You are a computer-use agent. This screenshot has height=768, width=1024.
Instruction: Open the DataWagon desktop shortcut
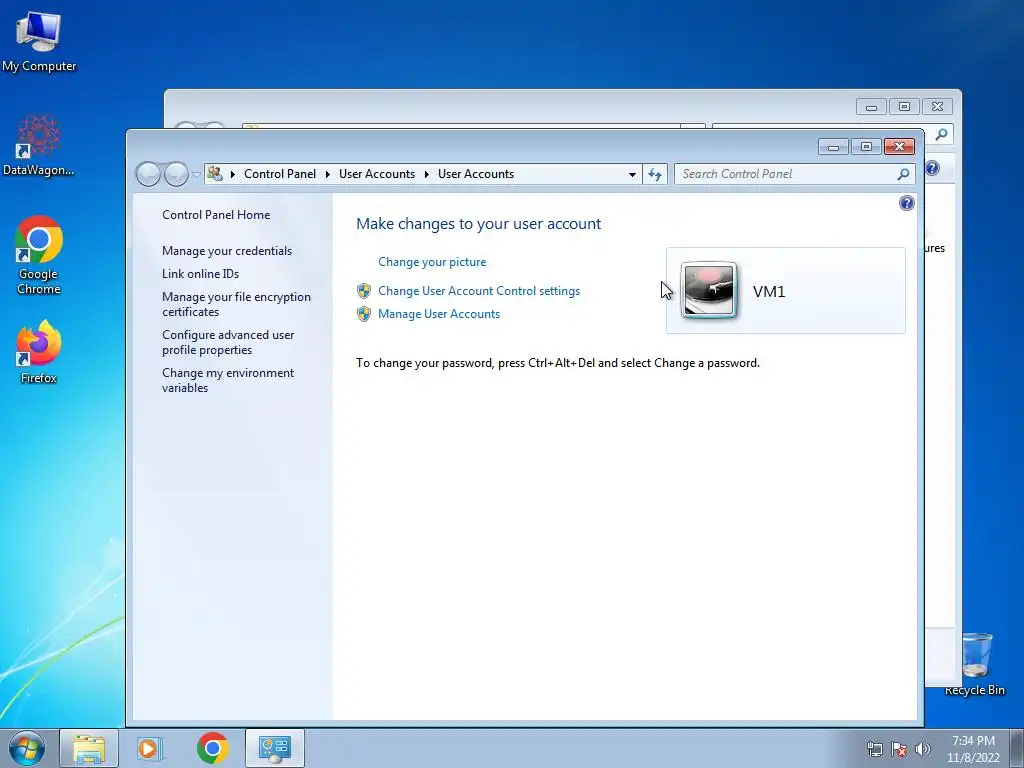click(x=39, y=145)
